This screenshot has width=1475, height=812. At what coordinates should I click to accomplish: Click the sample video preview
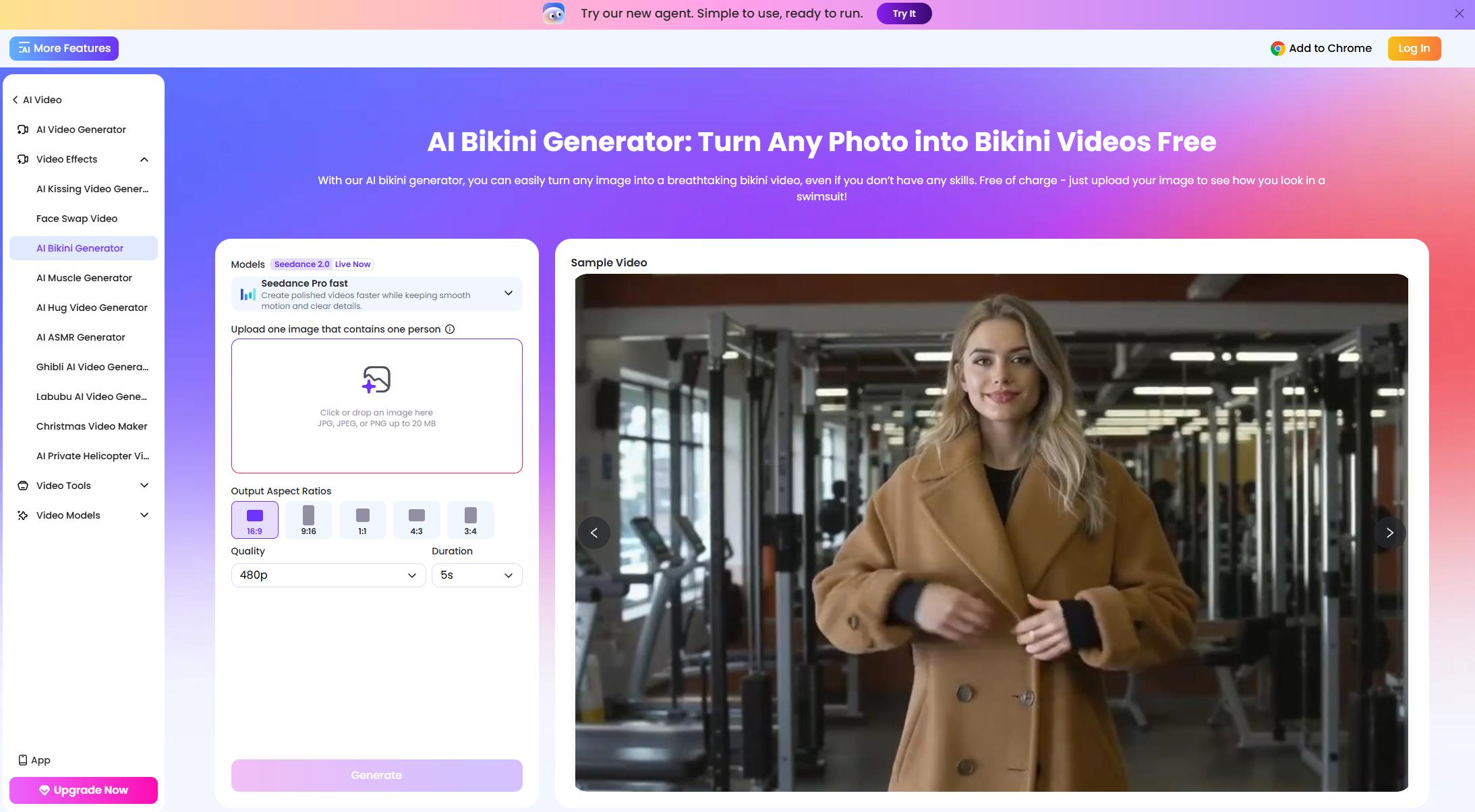coord(991,533)
